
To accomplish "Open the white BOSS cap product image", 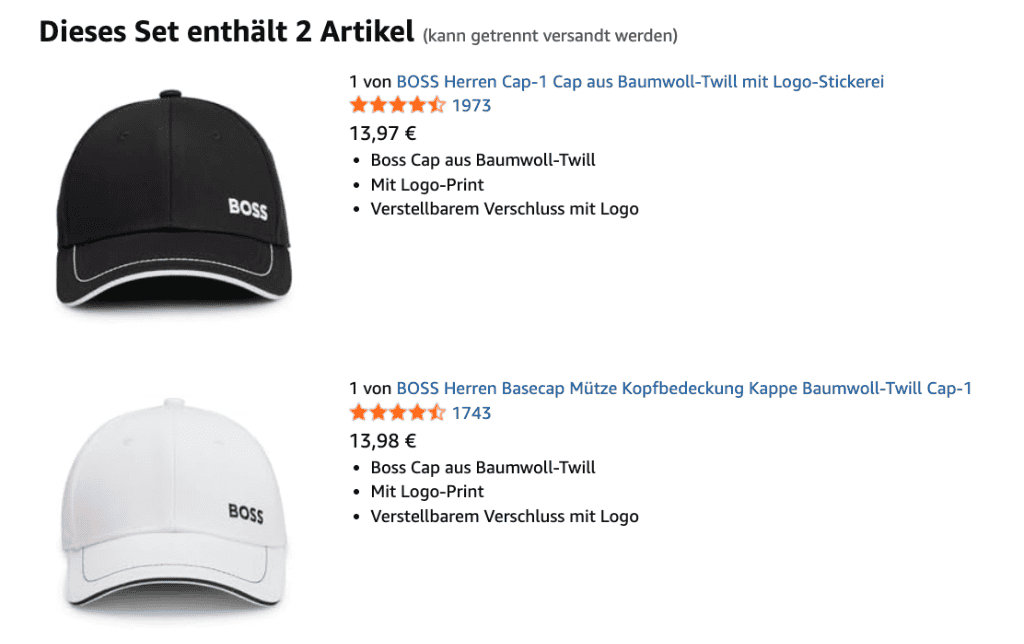I will pos(174,505).
